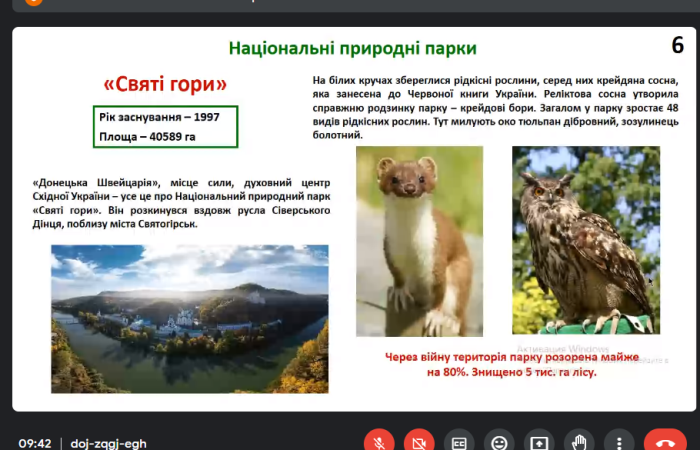Select the monastery river landscape photo
700x450 pixels.
tap(189, 319)
